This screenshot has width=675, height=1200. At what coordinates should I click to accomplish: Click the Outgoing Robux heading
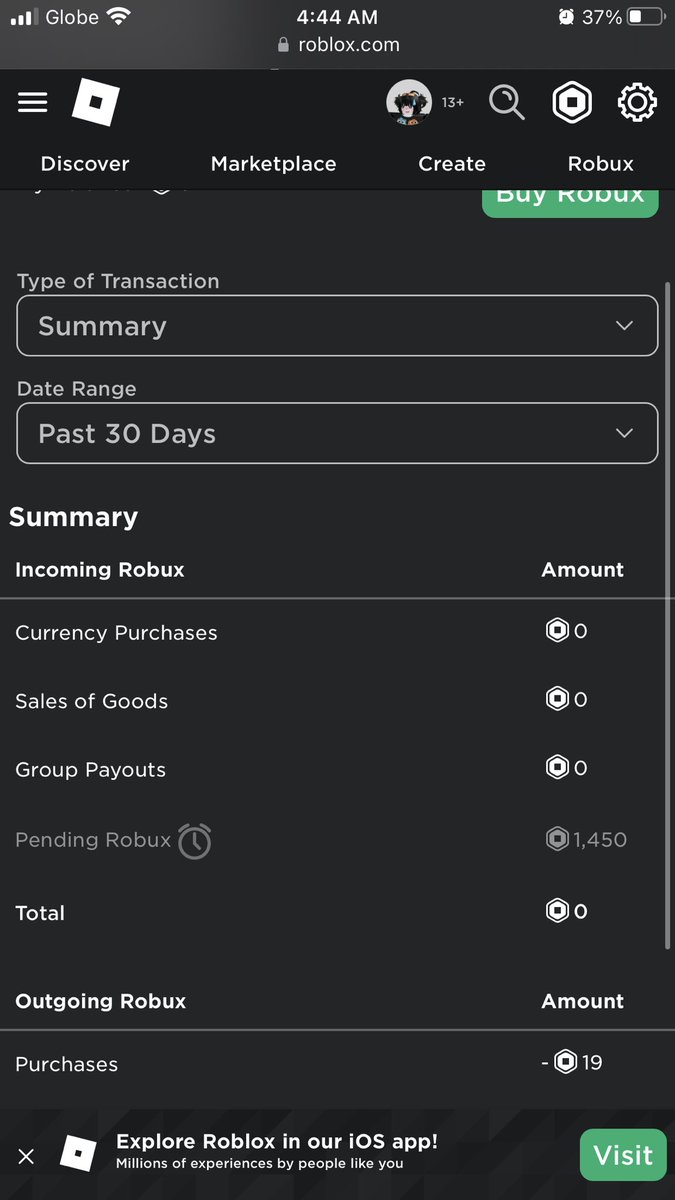[x=101, y=1001]
